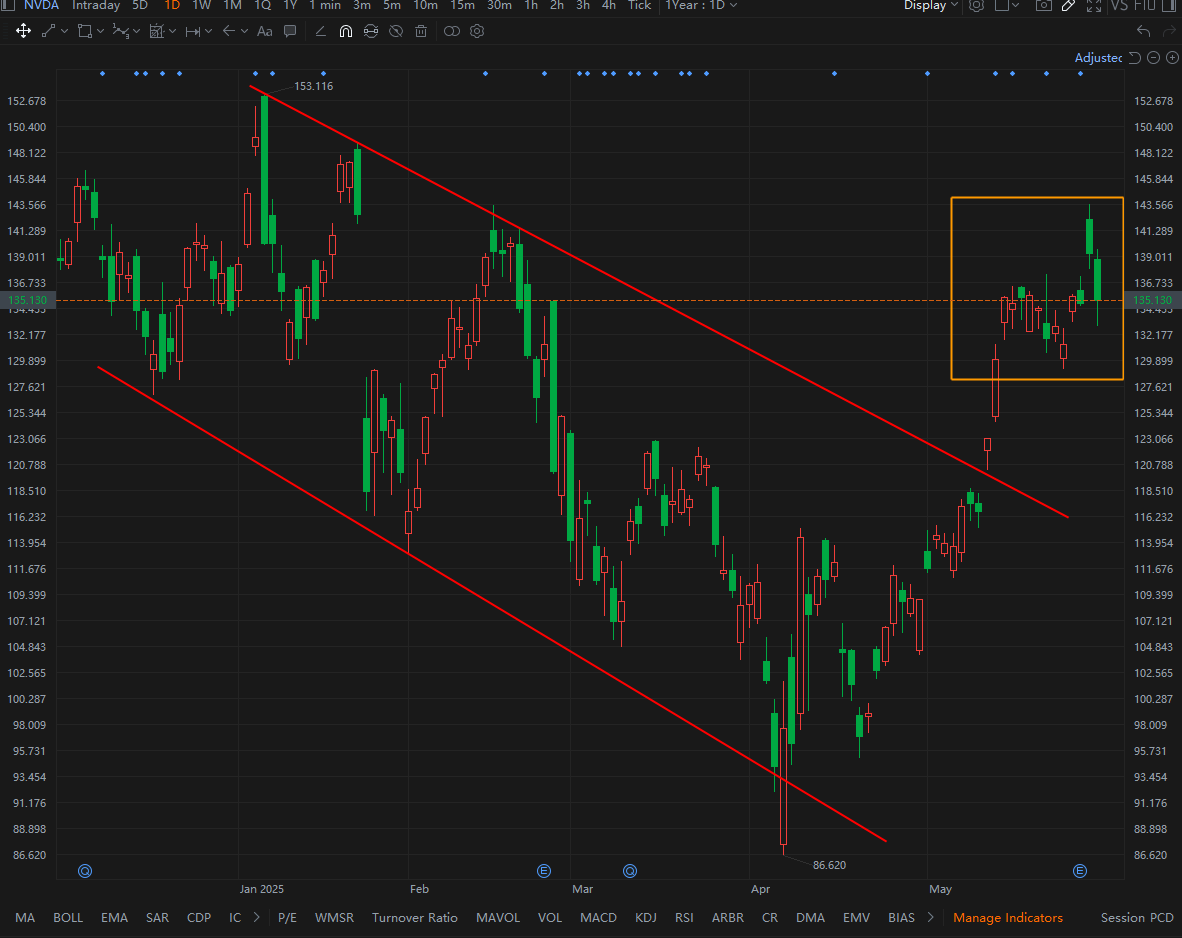
Task: Toggle the Turnover Ratio indicator
Action: point(415,918)
